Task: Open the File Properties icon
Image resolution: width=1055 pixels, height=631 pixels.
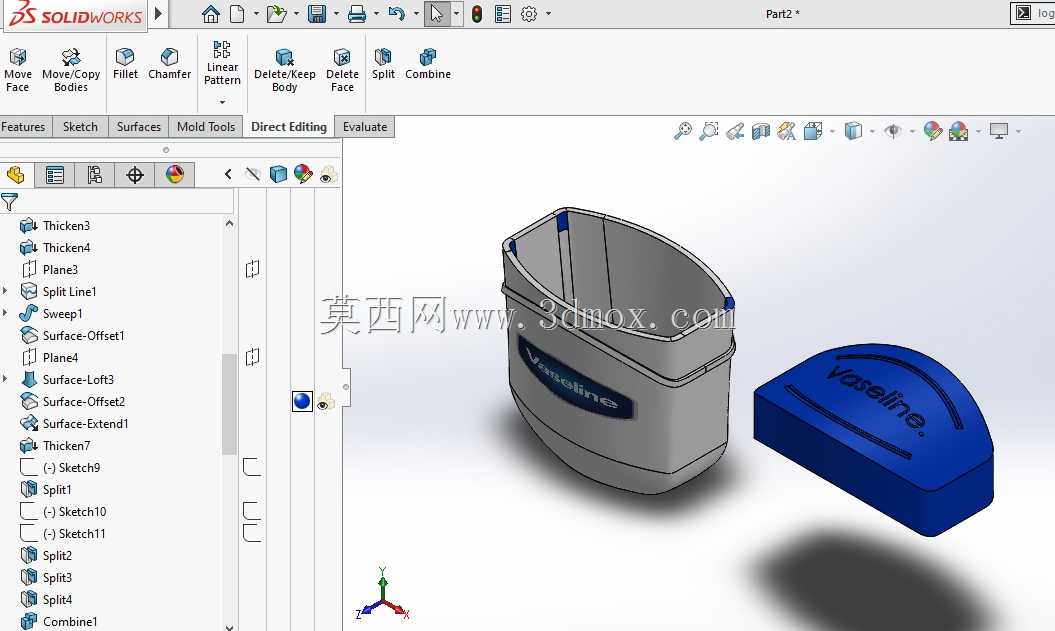Action: 503,13
